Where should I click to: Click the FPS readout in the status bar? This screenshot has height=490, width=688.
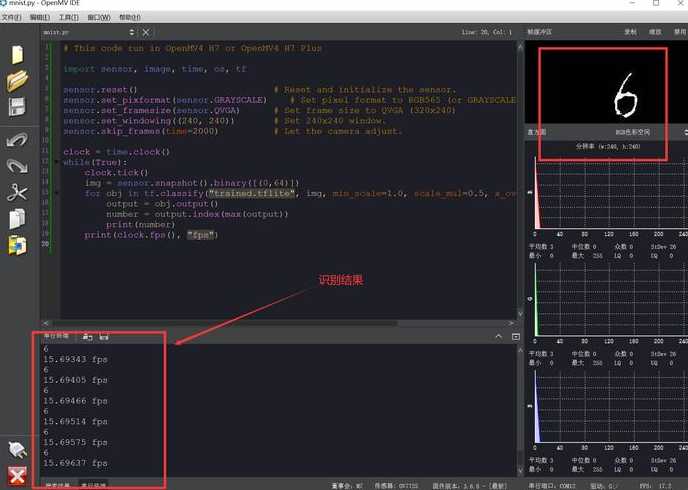656,486
